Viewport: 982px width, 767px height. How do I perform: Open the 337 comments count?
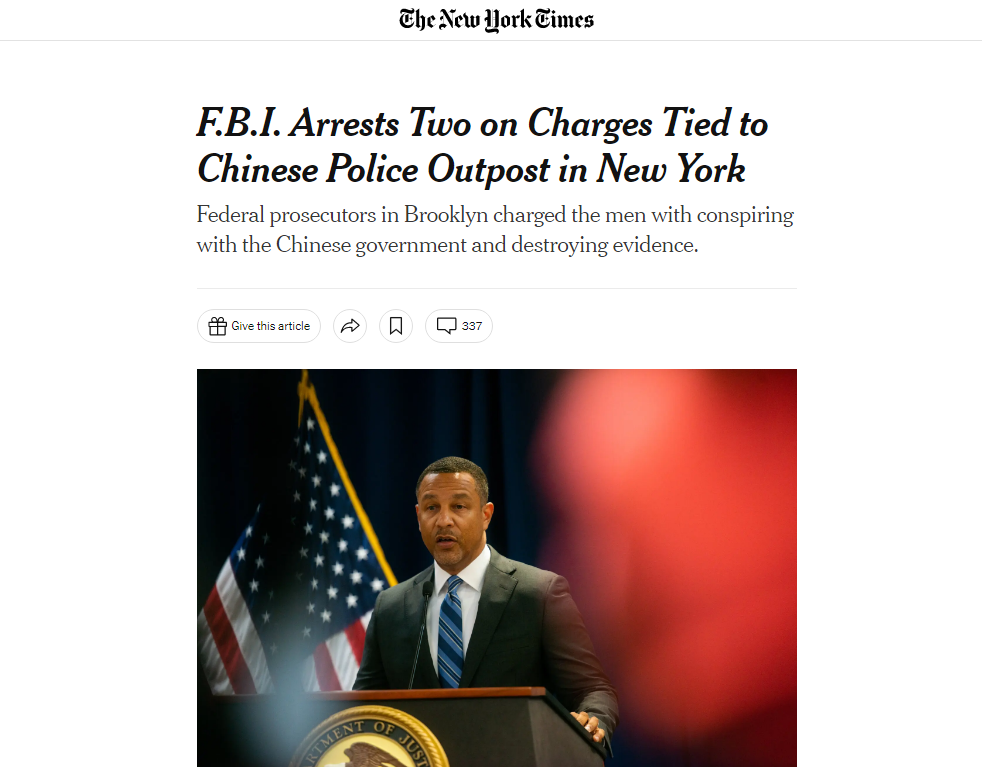472,326
